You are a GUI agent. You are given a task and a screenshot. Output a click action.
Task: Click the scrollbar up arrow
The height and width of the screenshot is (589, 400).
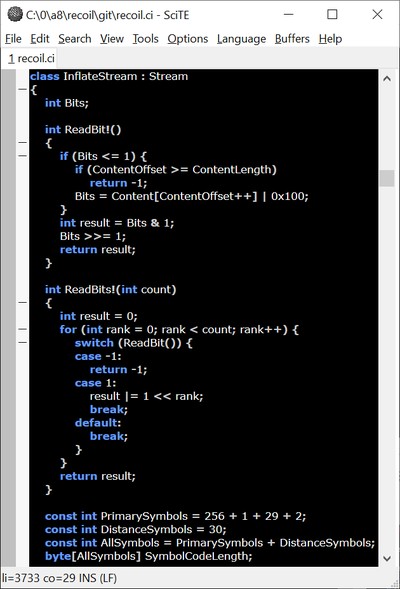(x=387, y=79)
